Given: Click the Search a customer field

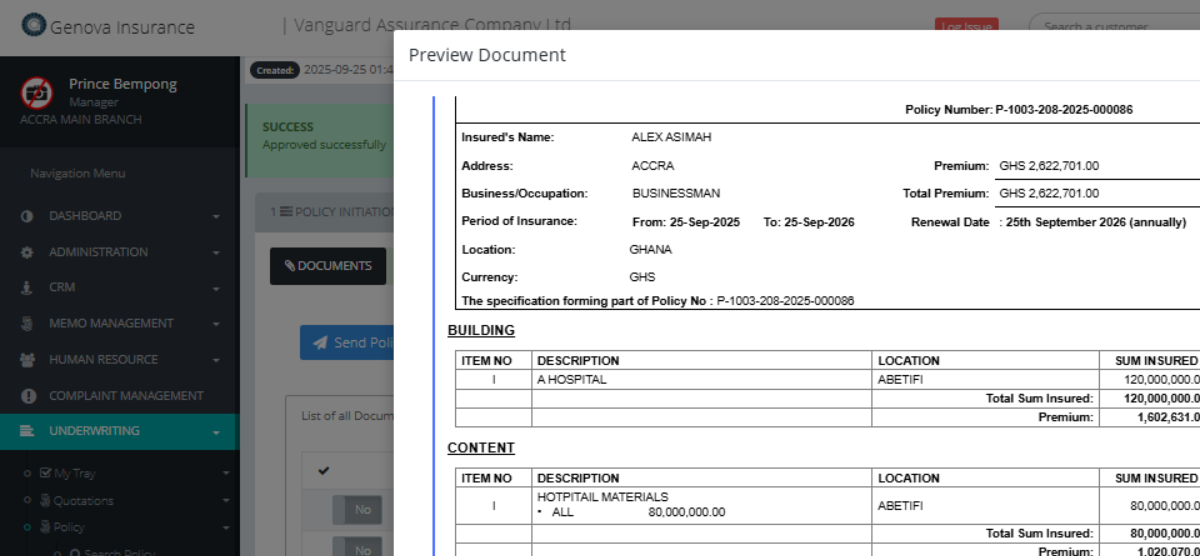Looking at the screenshot, I should (x=1110, y=26).
